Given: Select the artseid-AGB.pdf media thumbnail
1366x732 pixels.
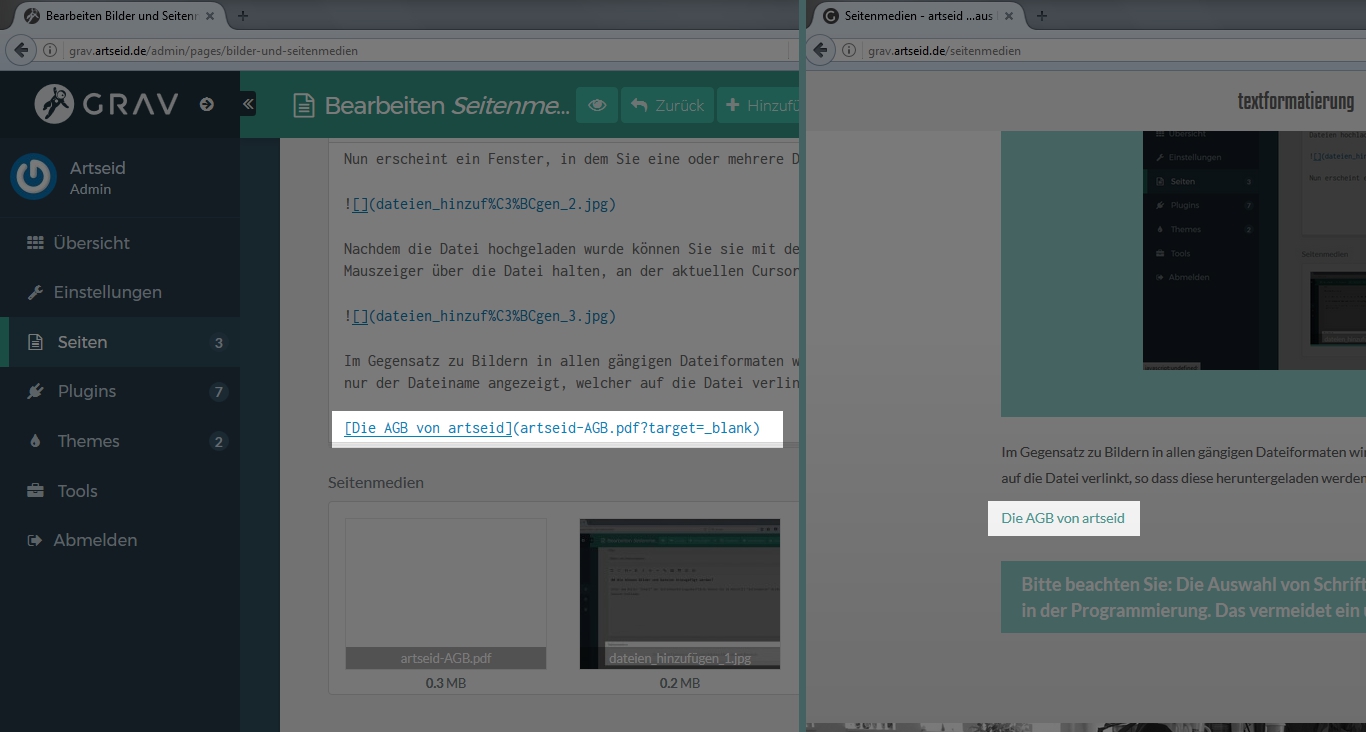Looking at the screenshot, I should click(446, 592).
